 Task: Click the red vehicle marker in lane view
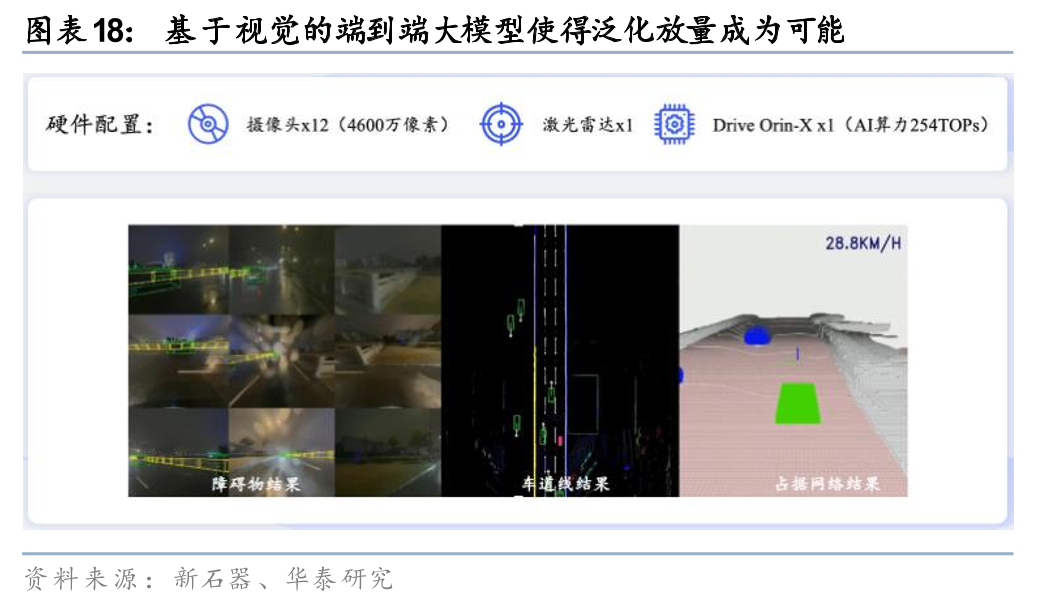(x=559, y=439)
